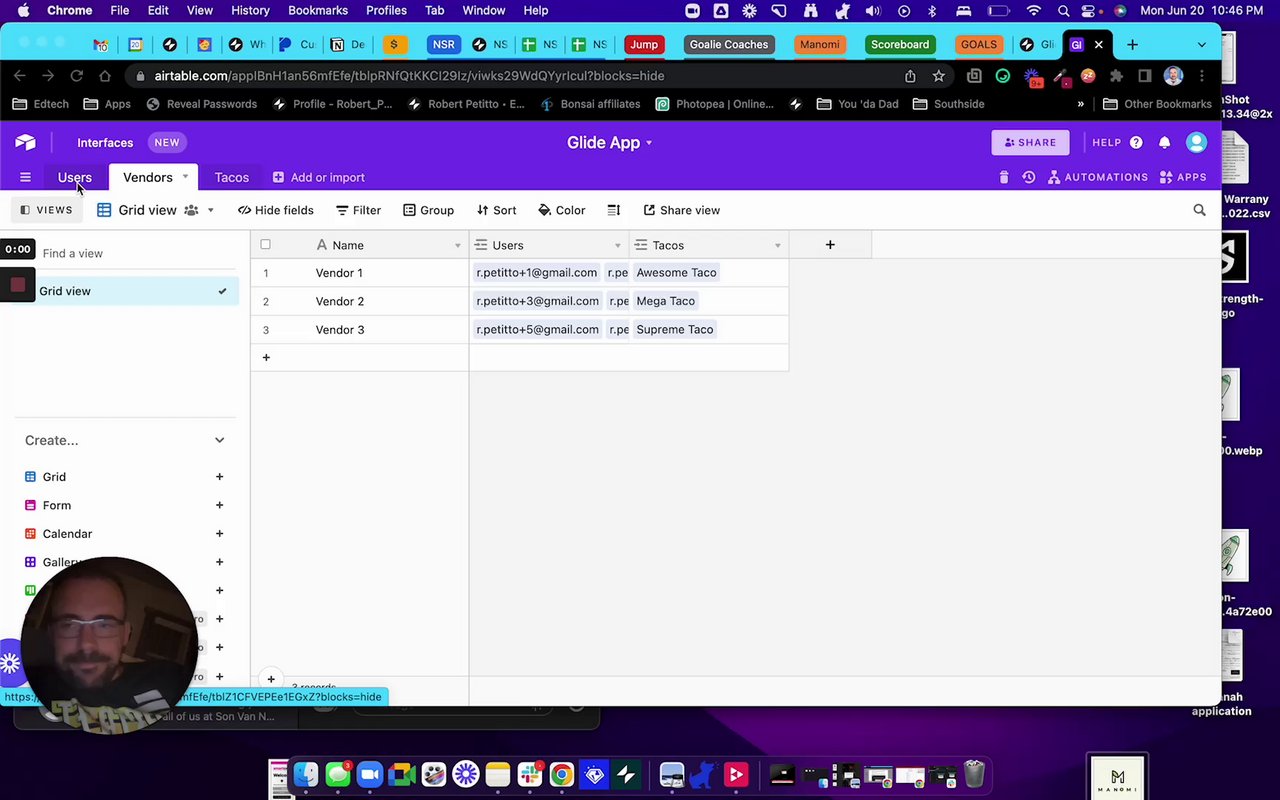Open the Color button in the toolbar
This screenshot has width=1280, height=800.
(562, 210)
